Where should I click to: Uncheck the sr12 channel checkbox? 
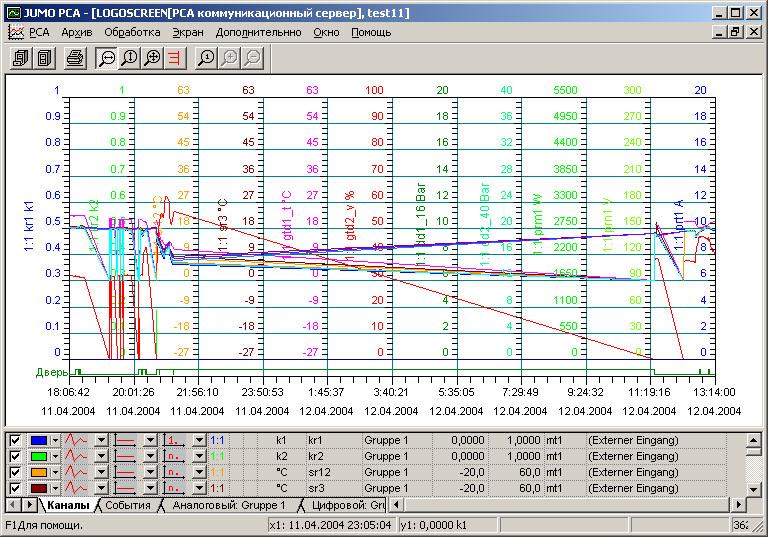pyautogui.click(x=15, y=472)
